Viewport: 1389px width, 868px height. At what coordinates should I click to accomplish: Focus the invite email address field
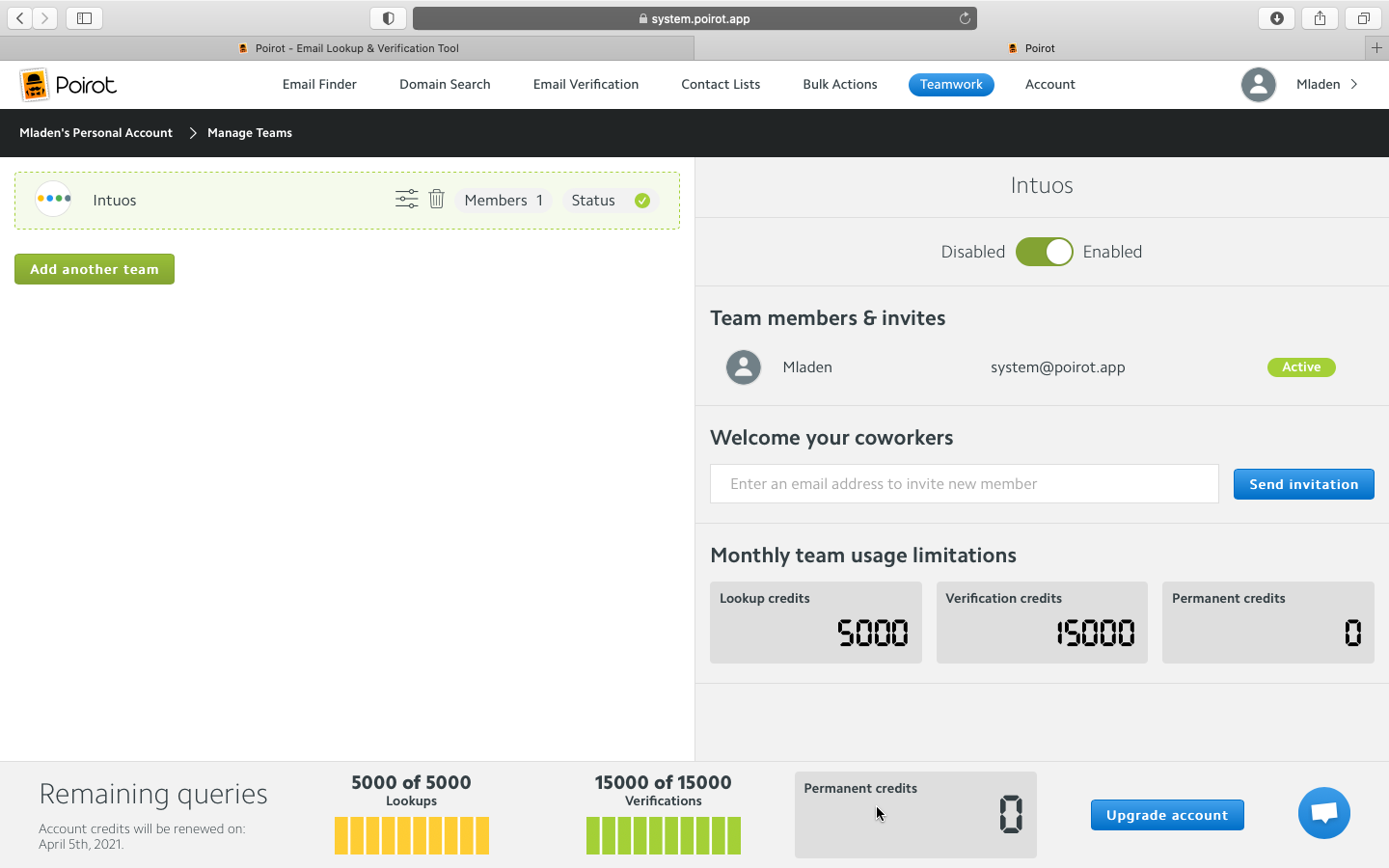pyautogui.click(x=965, y=484)
